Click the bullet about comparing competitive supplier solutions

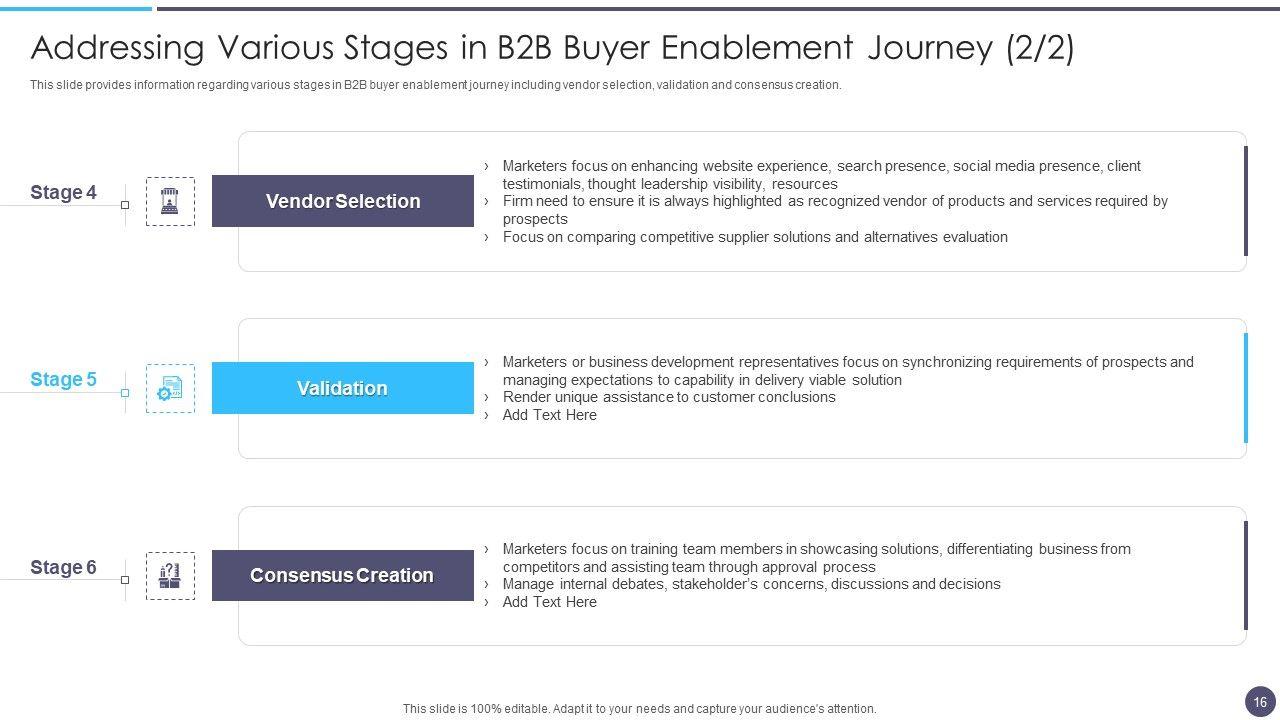tap(755, 237)
